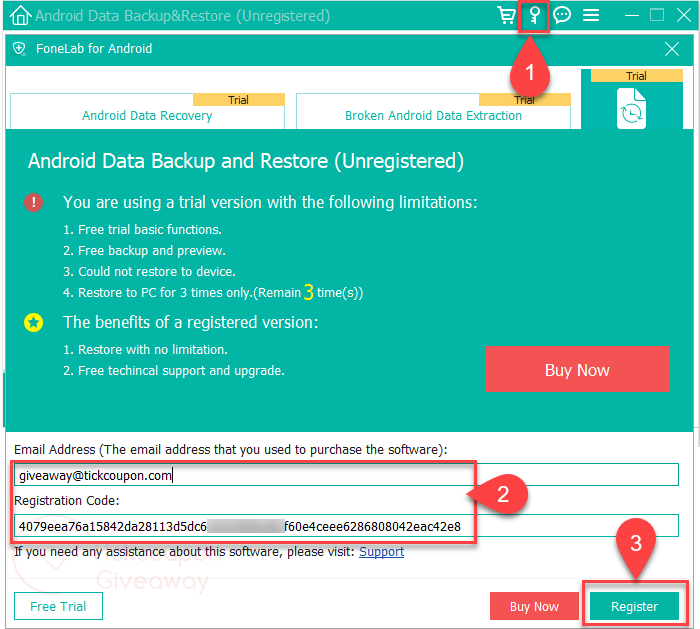Click the large Buy Now button
The height and width of the screenshot is (629, 700).
click(577, 370)
